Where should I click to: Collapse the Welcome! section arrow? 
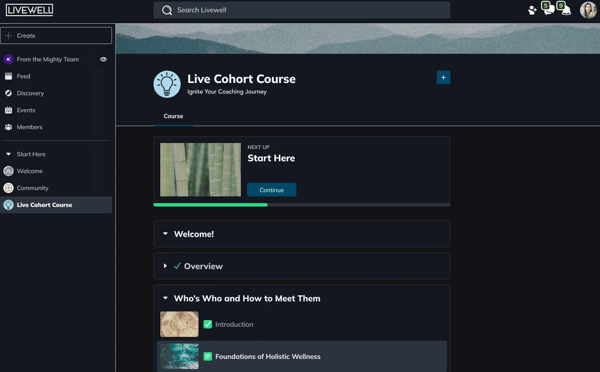(x=165, y=234)
